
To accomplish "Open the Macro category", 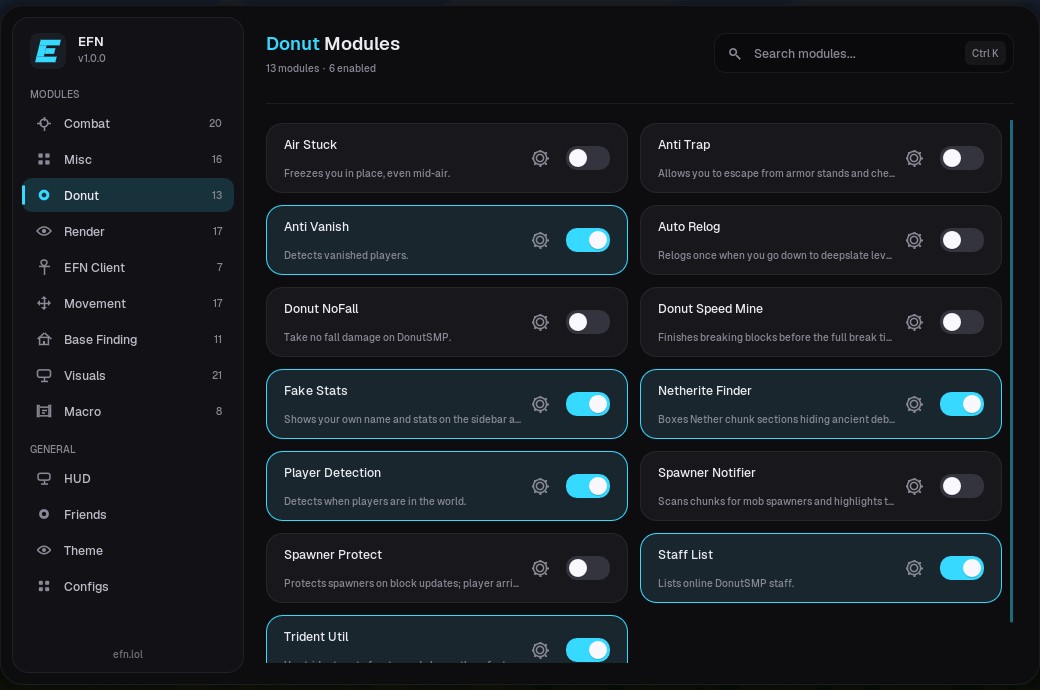I will pyautogui.click(x=128, y=411).
